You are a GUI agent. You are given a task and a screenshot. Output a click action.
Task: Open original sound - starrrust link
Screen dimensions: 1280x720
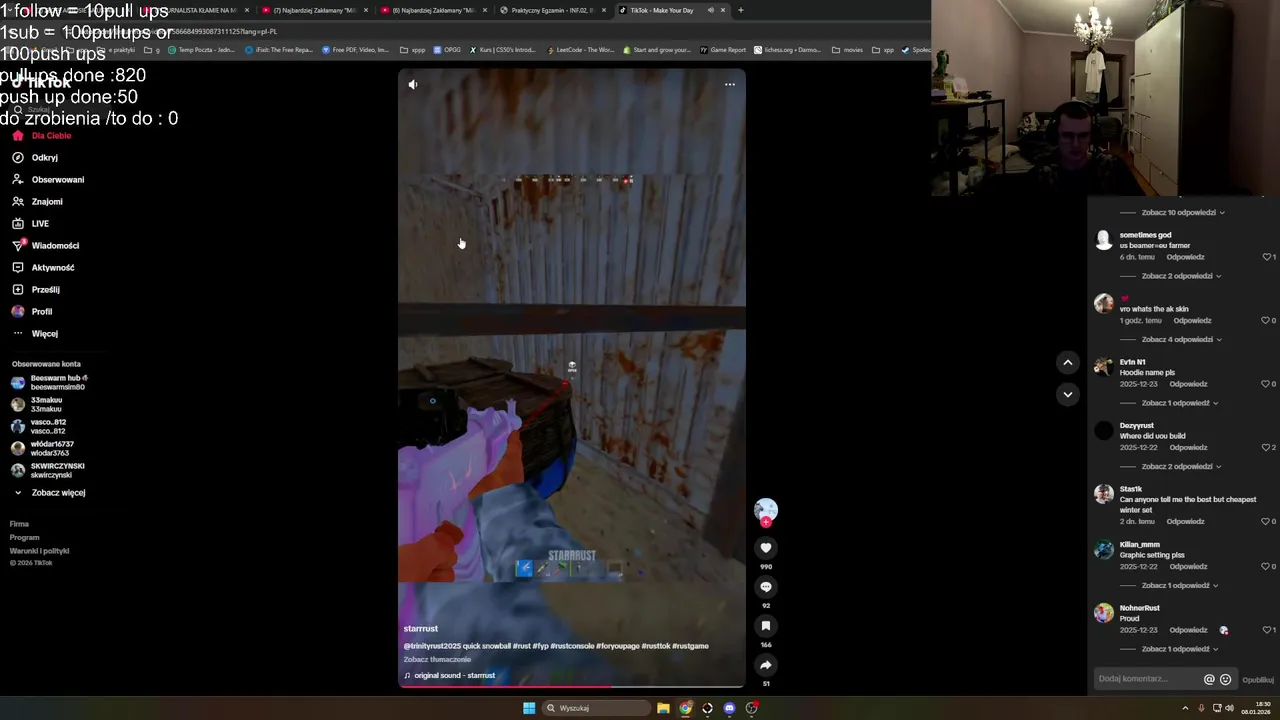pos(454,676)
